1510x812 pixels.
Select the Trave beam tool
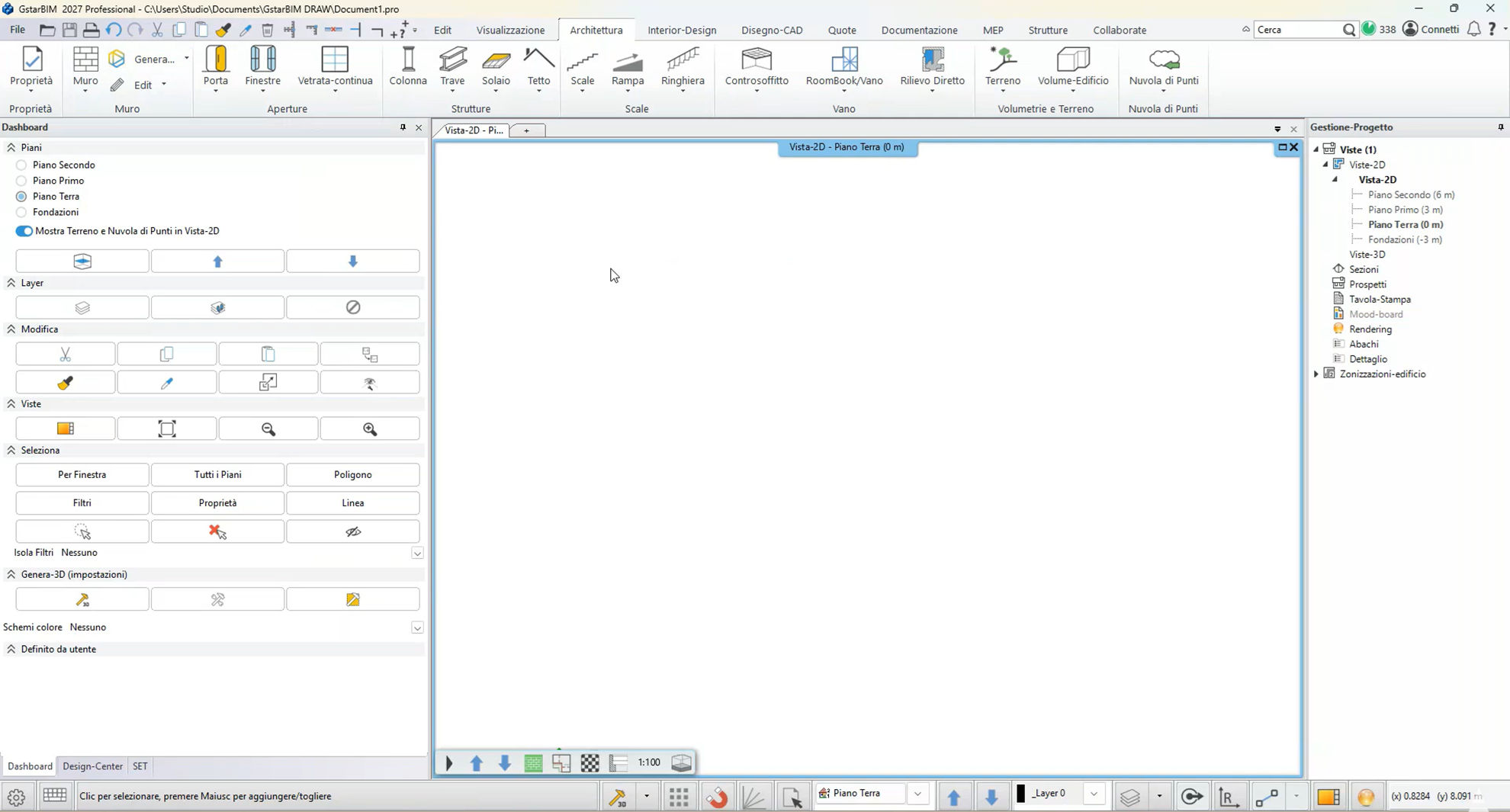point(452,66)
